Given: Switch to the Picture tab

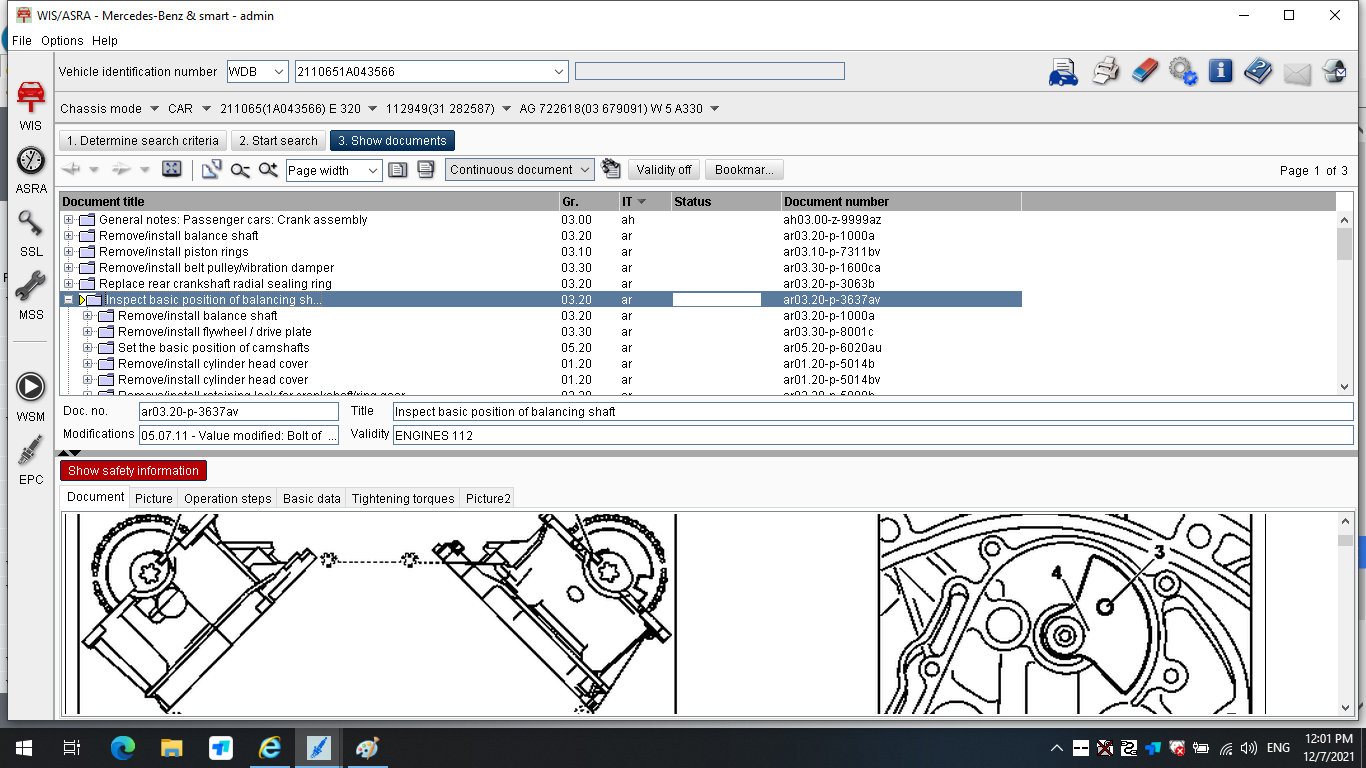Looking at the screenshot, I should click(154, 498).
